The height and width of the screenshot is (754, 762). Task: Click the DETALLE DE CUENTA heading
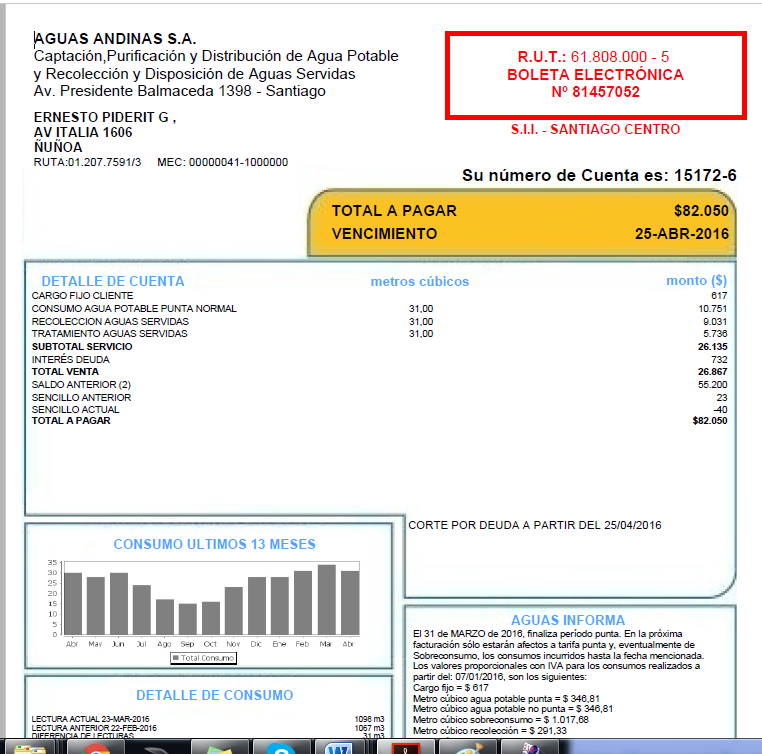pyautogui.click(x=113, y=281)
